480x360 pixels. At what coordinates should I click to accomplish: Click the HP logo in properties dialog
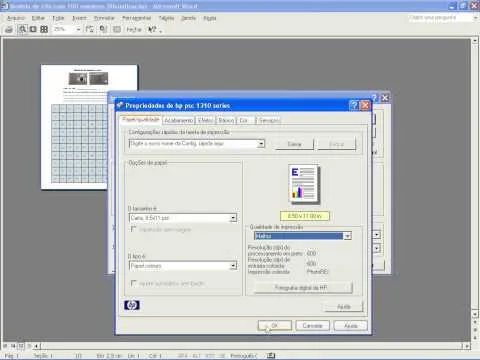(x=132, y=305)
